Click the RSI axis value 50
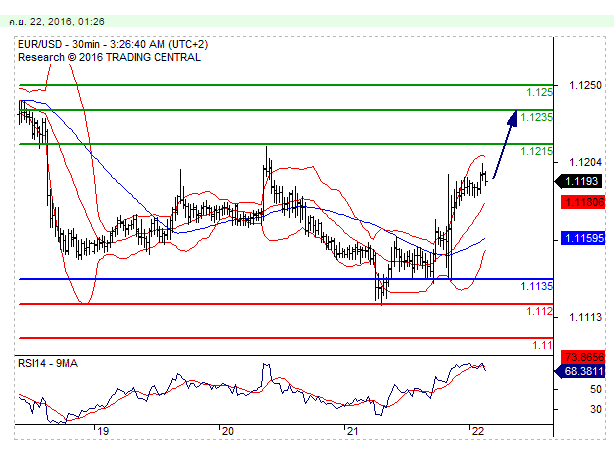This screenshot has height=456, width=614. 596,389
